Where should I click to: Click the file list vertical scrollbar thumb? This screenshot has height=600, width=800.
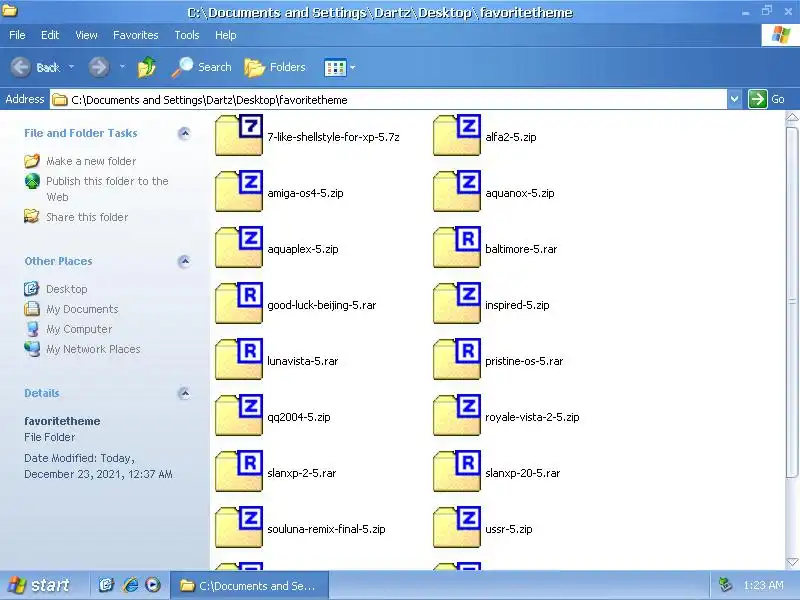tap(792, 301)
